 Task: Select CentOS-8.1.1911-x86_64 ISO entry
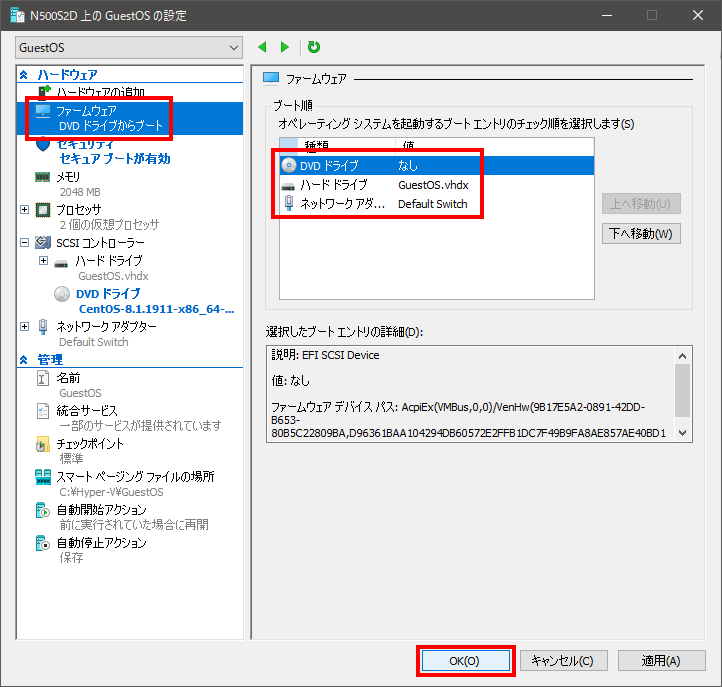[157, 309]
